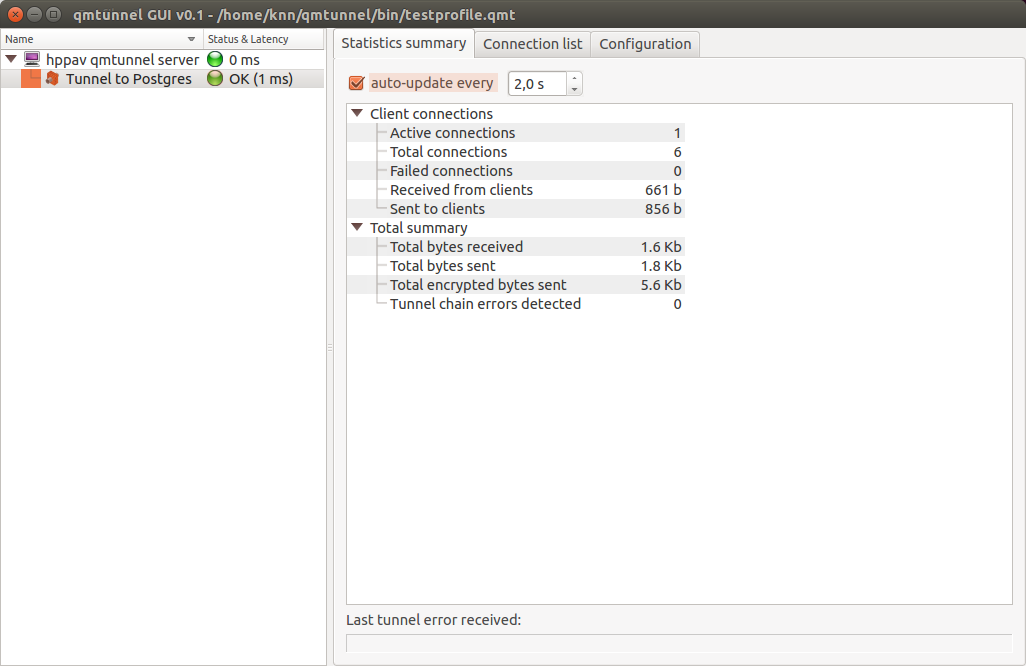
Task: Maximize the qmtunnel GUI window
Action: coord(54,14)
